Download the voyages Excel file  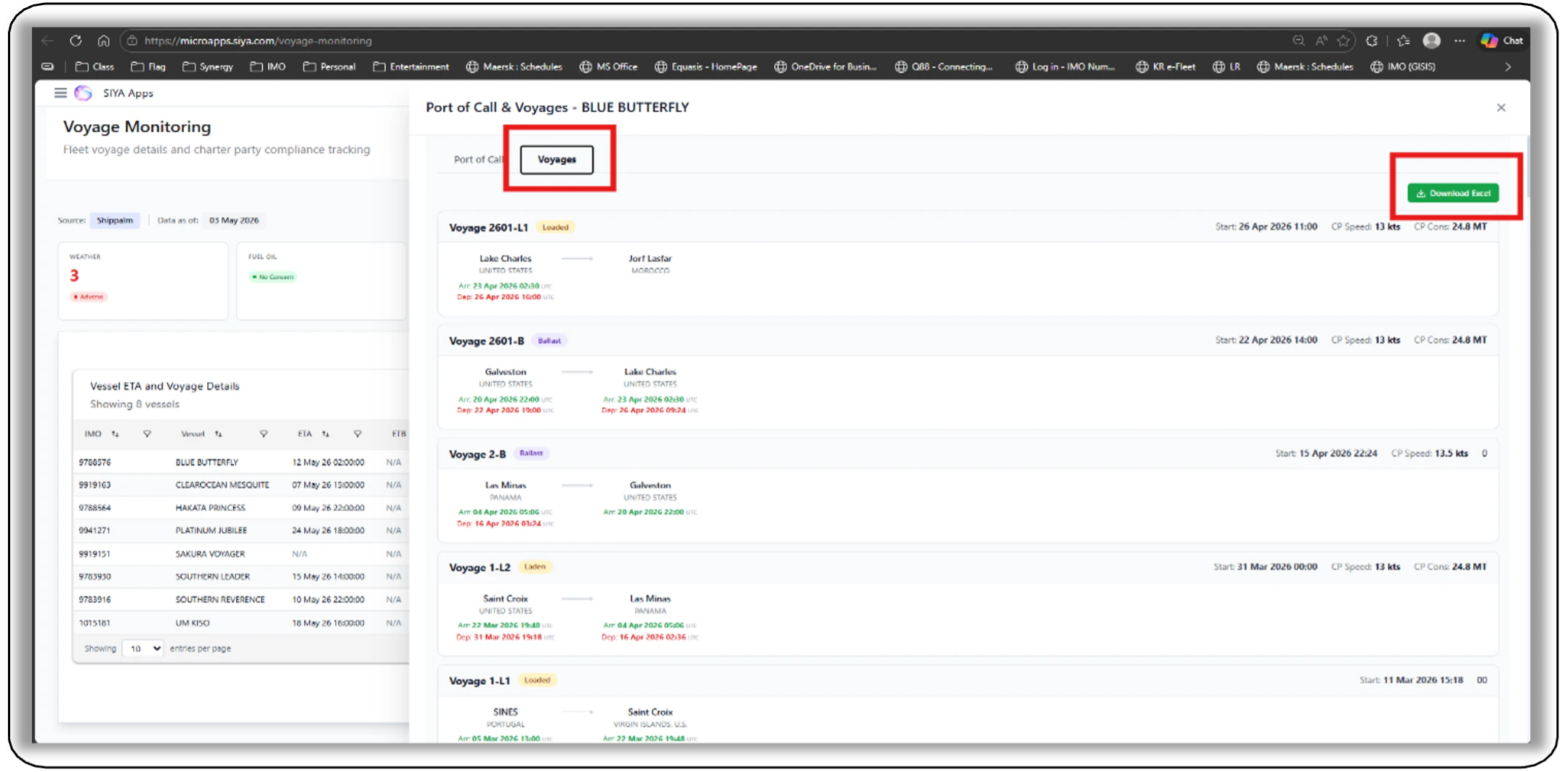pos(1452,193)
